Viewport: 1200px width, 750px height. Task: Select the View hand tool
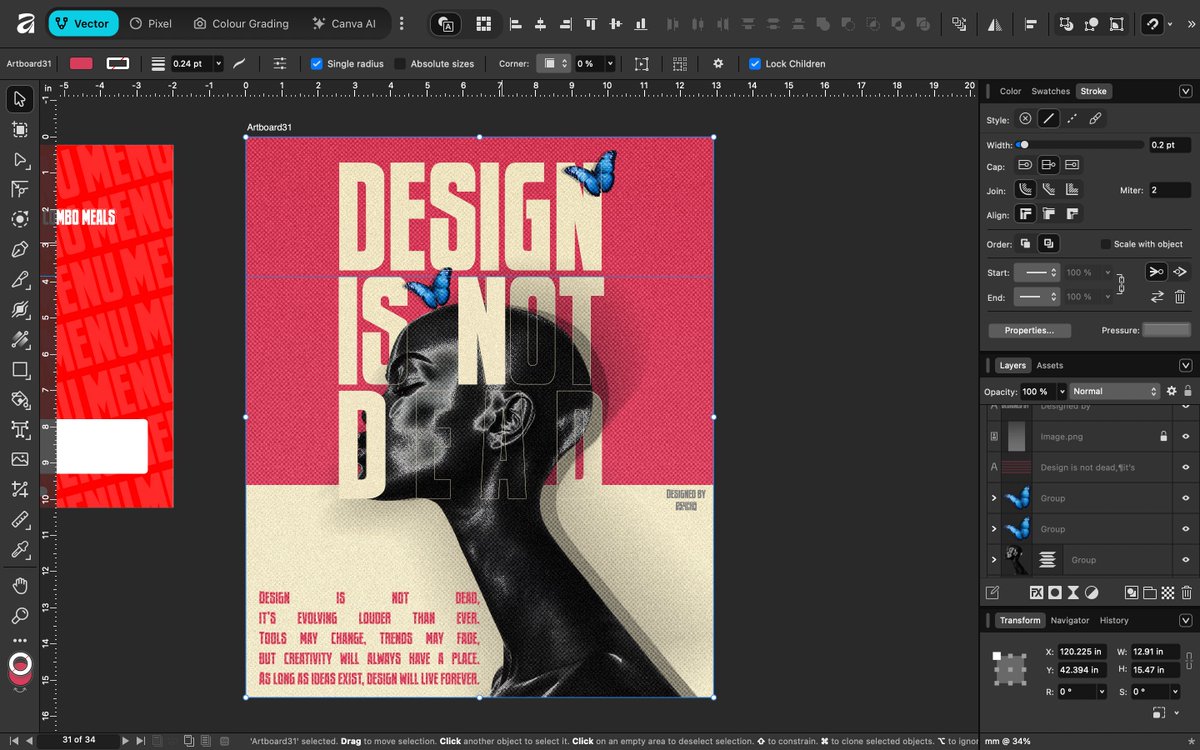click(19, 585)
